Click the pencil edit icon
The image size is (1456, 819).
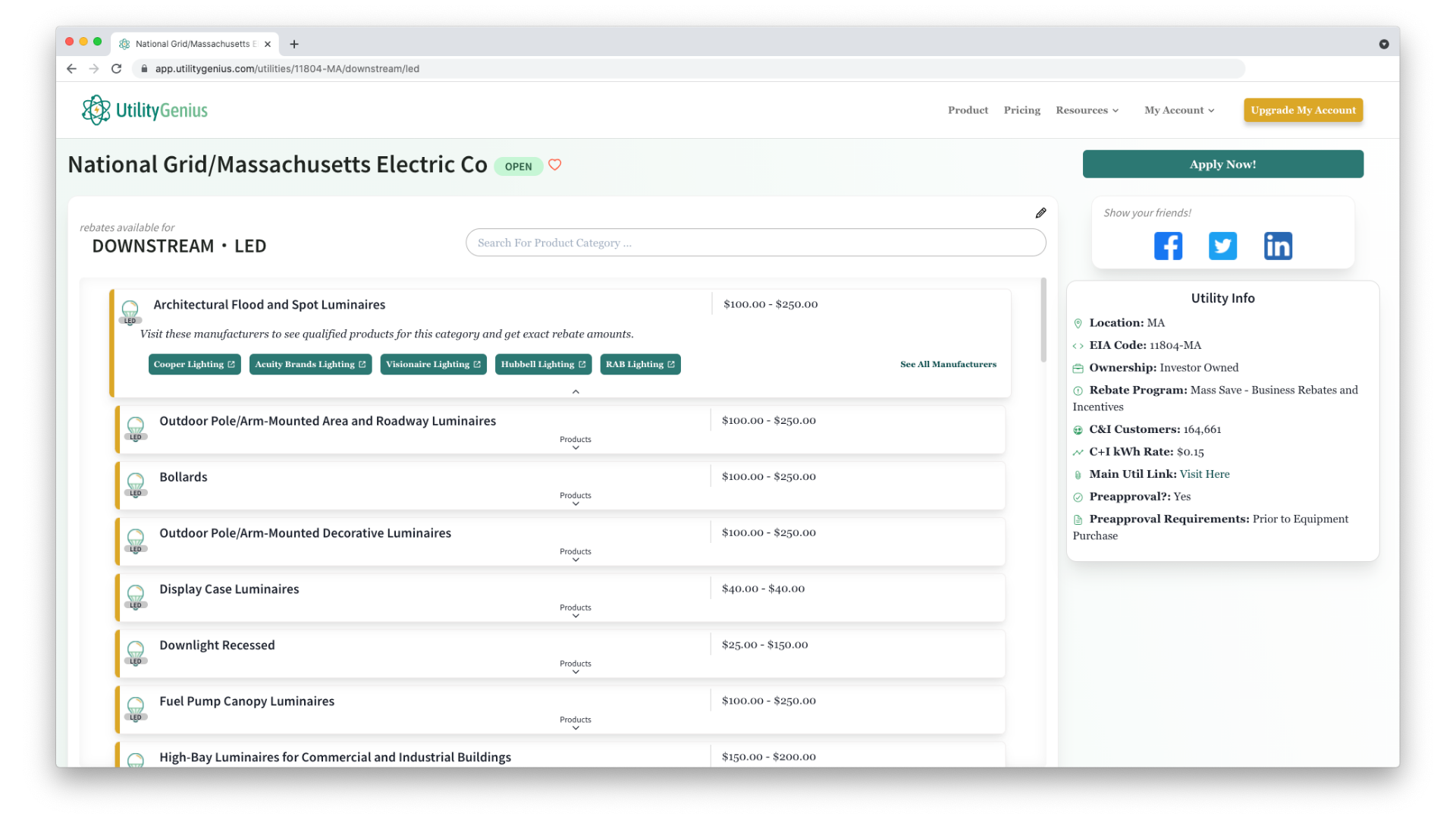(x=1040, y=213)
